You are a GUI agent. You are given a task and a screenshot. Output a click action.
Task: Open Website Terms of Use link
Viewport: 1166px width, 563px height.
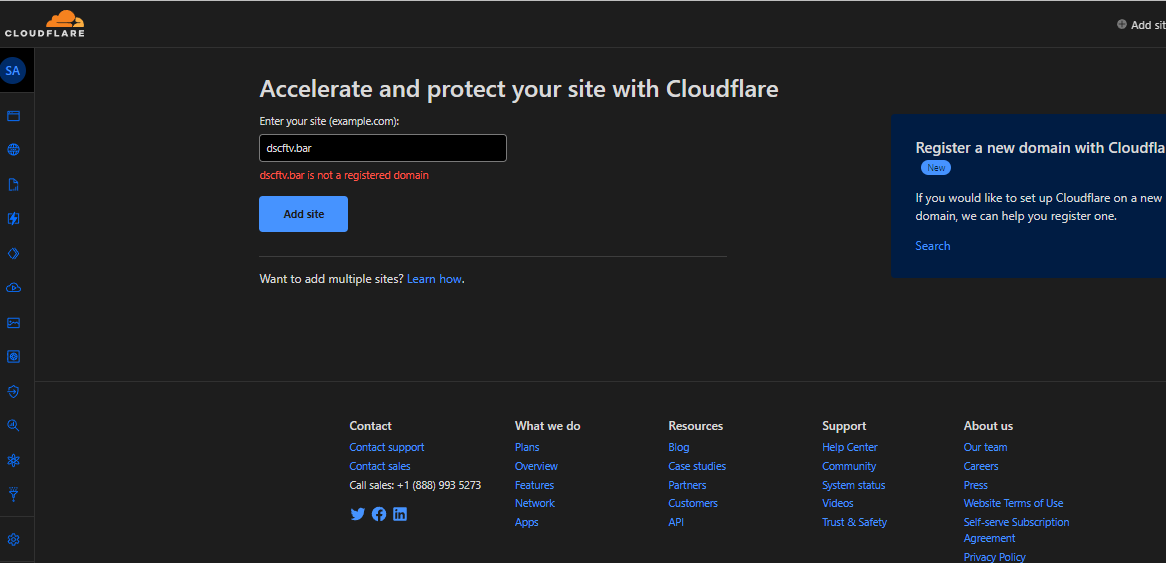[x=1014, y=504]
